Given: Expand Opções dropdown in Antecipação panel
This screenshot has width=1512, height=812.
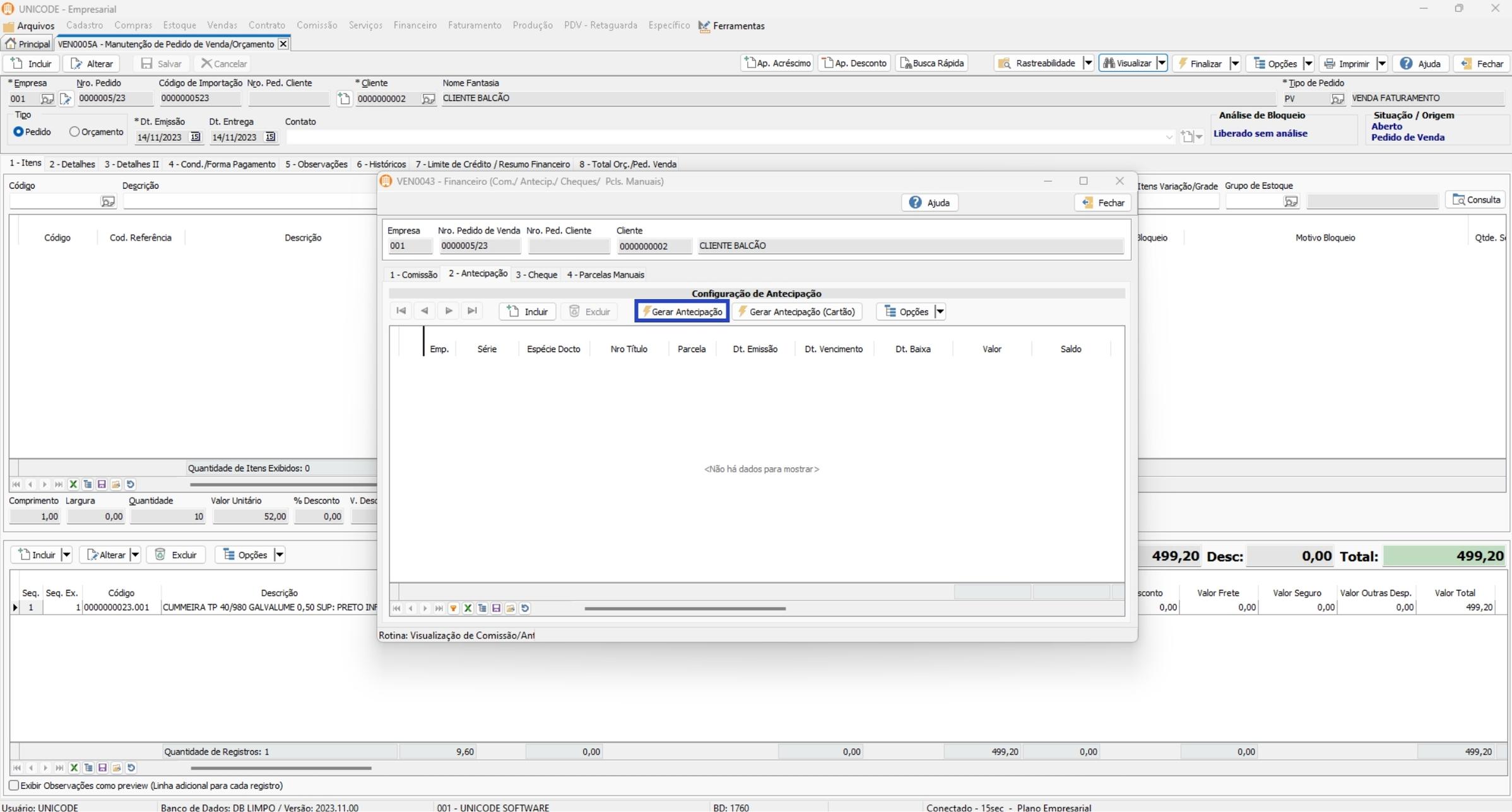Looking at the screenshot, I should click(x=940, y=312).
